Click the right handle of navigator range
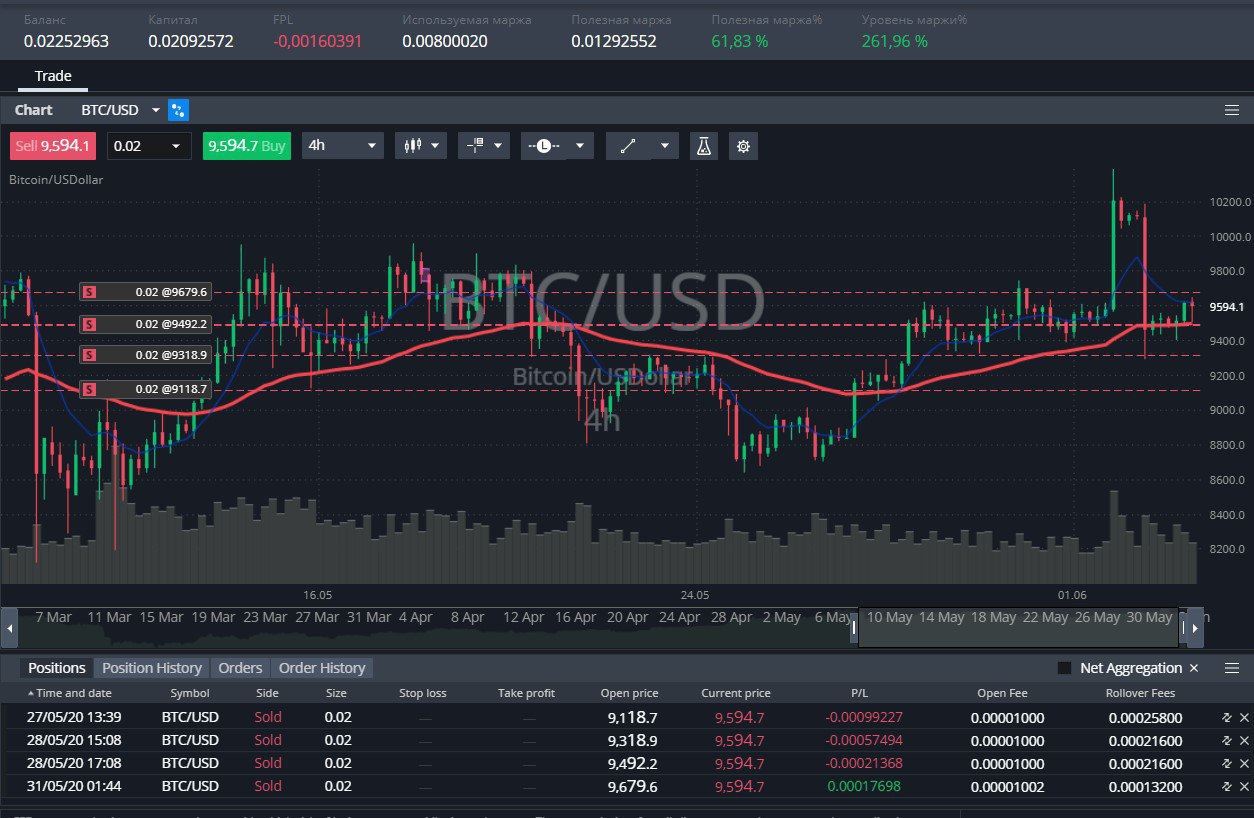The width and height of the screenshot is (1254, 818). coord(1181,628)
